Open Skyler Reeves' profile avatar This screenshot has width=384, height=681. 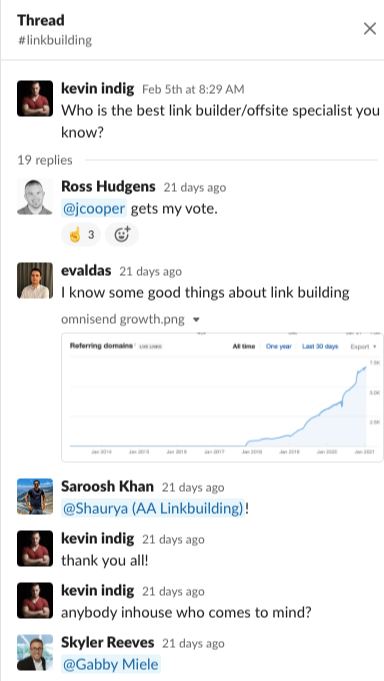(35, 652)
